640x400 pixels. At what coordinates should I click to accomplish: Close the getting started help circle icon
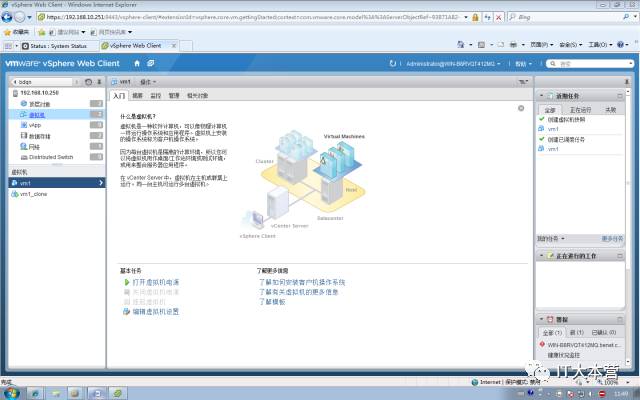tap(521, 108)
